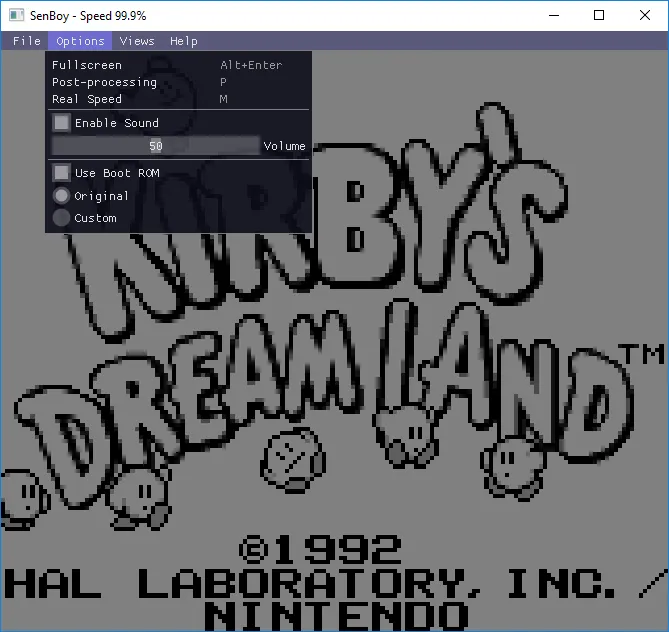The height and width of the screenshot is (632, 669).
Task: Select the Custom radio button
Action: (x=61, y=218)
